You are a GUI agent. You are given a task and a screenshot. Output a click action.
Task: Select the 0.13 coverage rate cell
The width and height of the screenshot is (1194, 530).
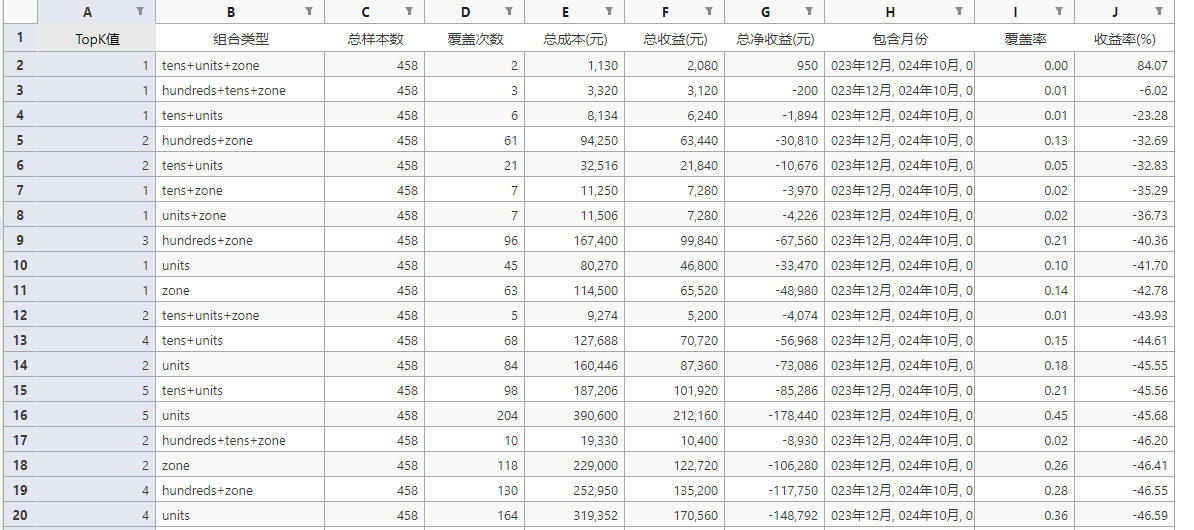coord(1025,141)
